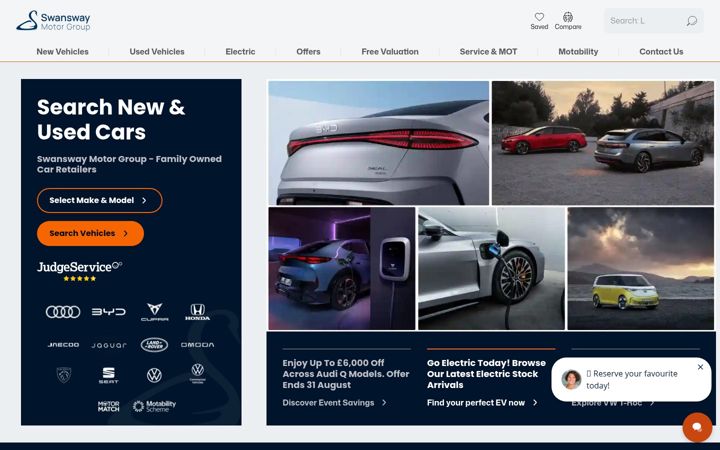Open the New Vehicles menu
The width and height of the screenshot is (720, 450).
(x=62, y=52)
